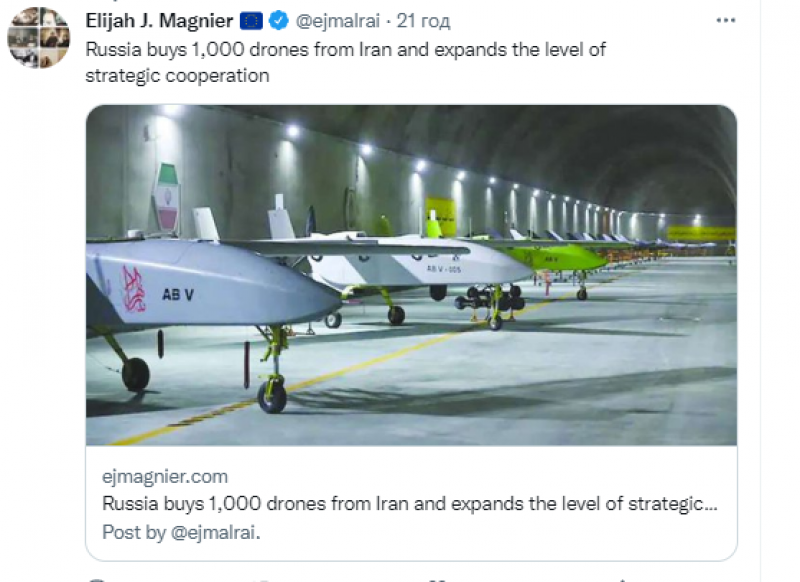This screenshot has height=582, width=800.
Task: Click Elijah J. Magnier's profile avatar
Action: click(x=38, y=36)
